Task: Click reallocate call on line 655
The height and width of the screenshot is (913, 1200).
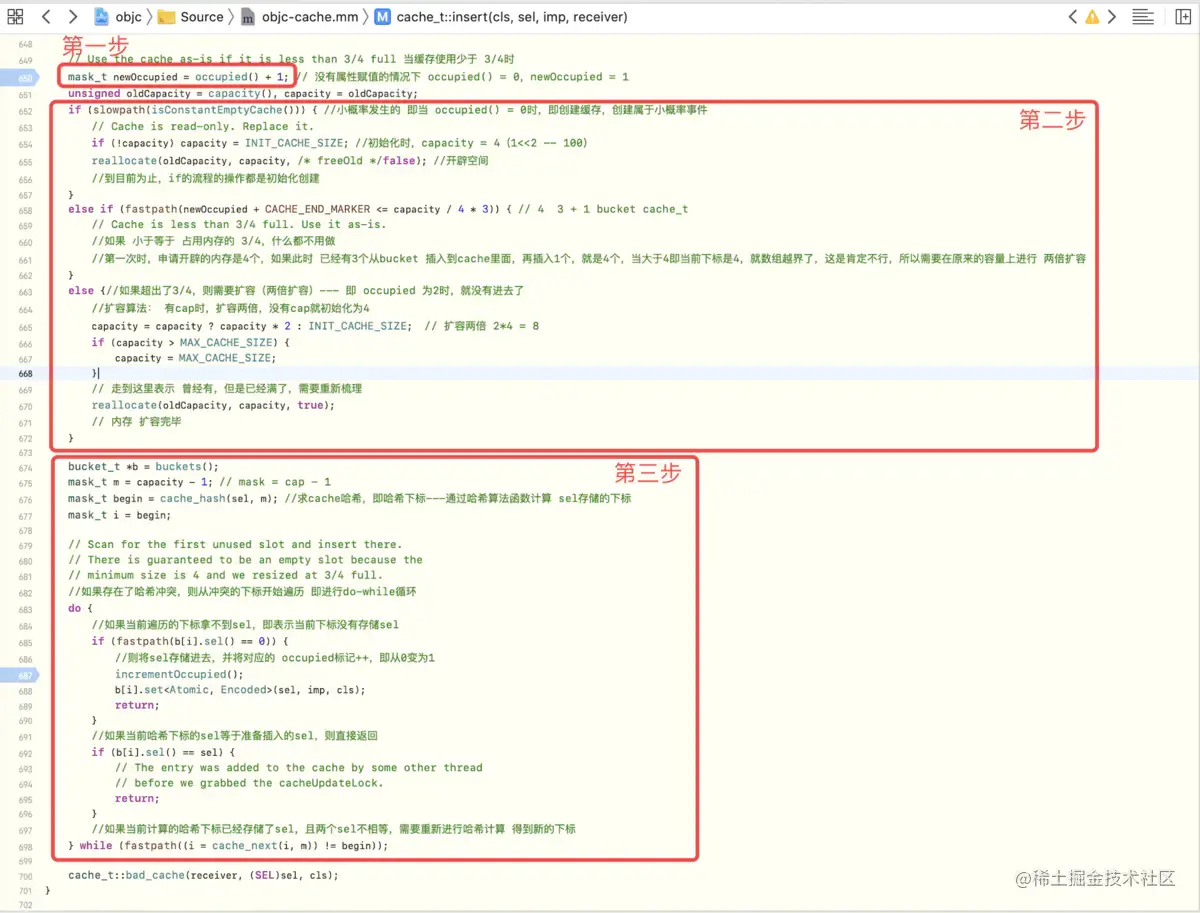Action: (124, 160)
